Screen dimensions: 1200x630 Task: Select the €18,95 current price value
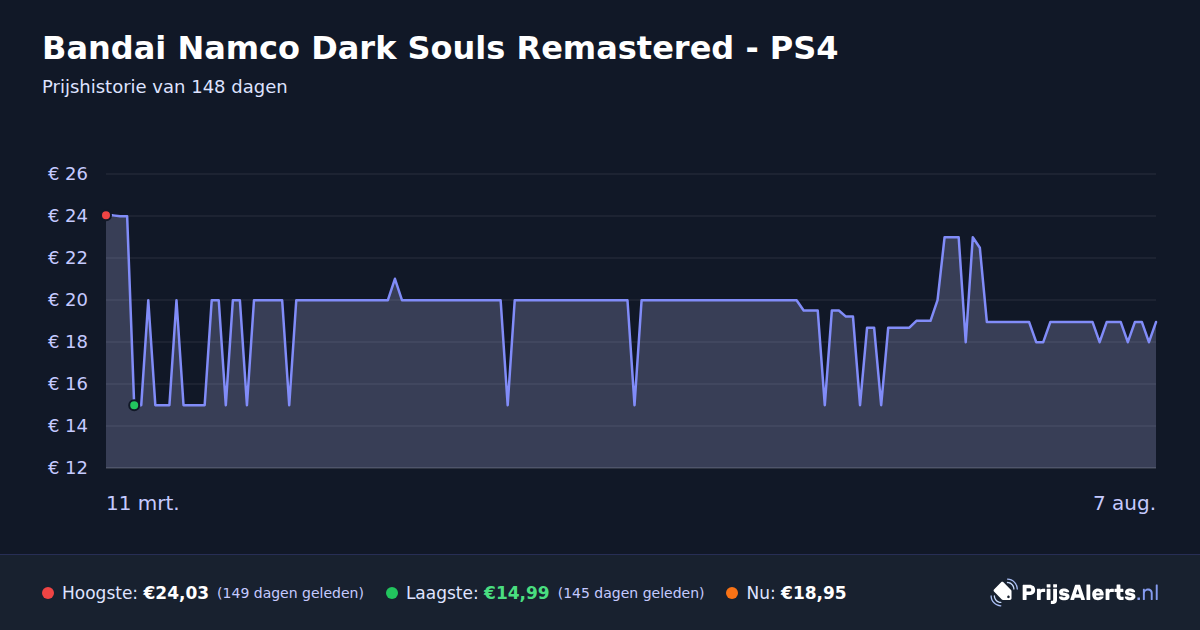pos(813,593)
